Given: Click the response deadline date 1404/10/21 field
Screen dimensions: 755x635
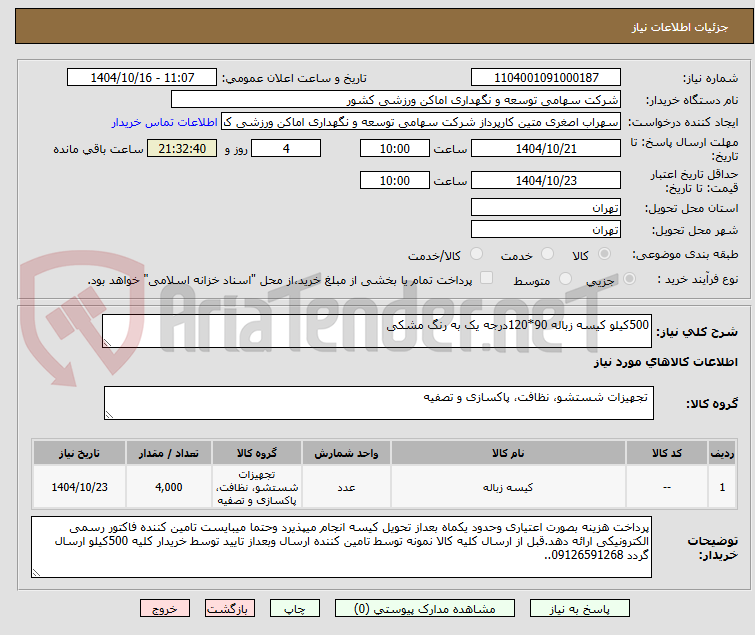Looking at the screenshot, I should coord(546,148).
